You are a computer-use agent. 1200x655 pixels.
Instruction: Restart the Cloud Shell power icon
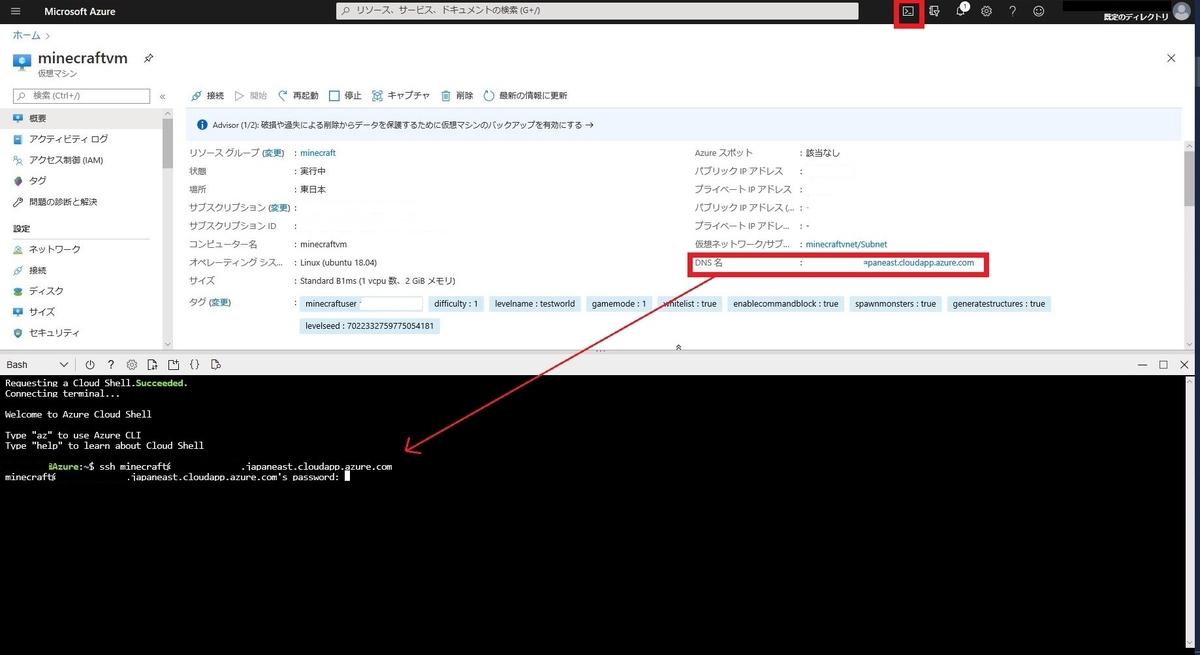click(89, 365)
